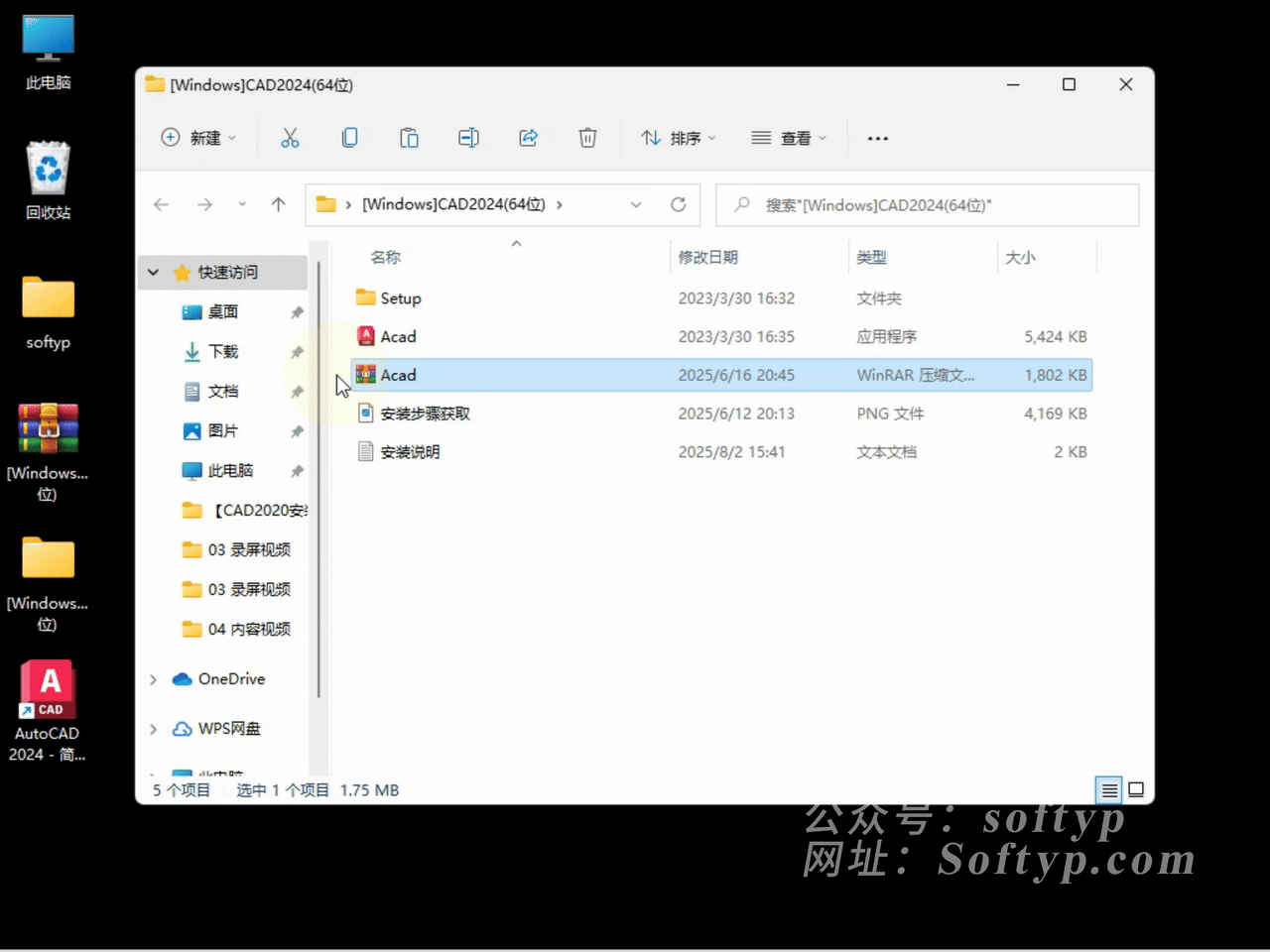Switch to details view in status bar
This screenshot has width=1270, height=952.
[1109, 789]
